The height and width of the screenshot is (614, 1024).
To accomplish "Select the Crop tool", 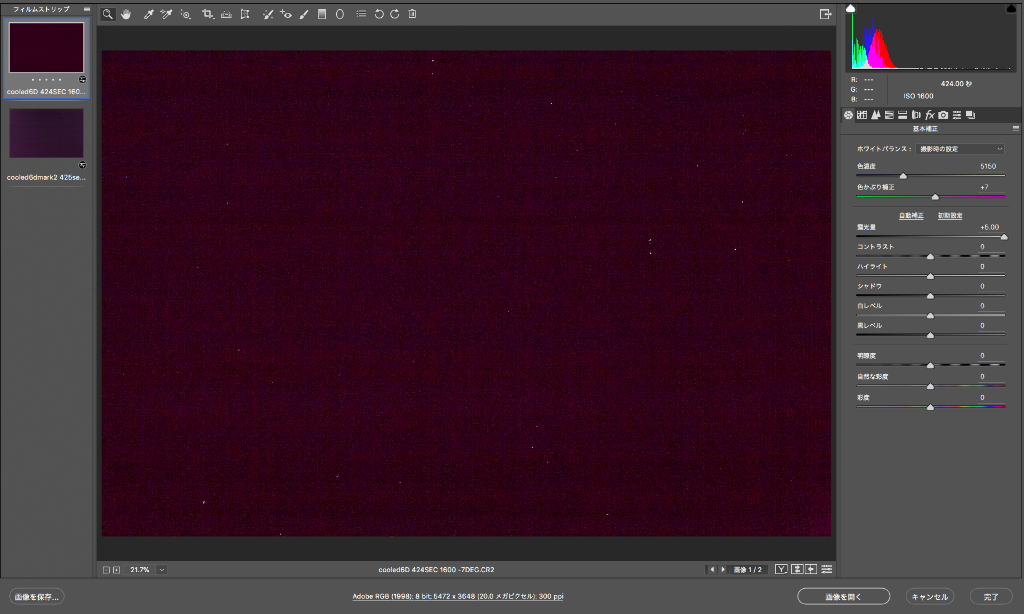I will tap(207, 14).
